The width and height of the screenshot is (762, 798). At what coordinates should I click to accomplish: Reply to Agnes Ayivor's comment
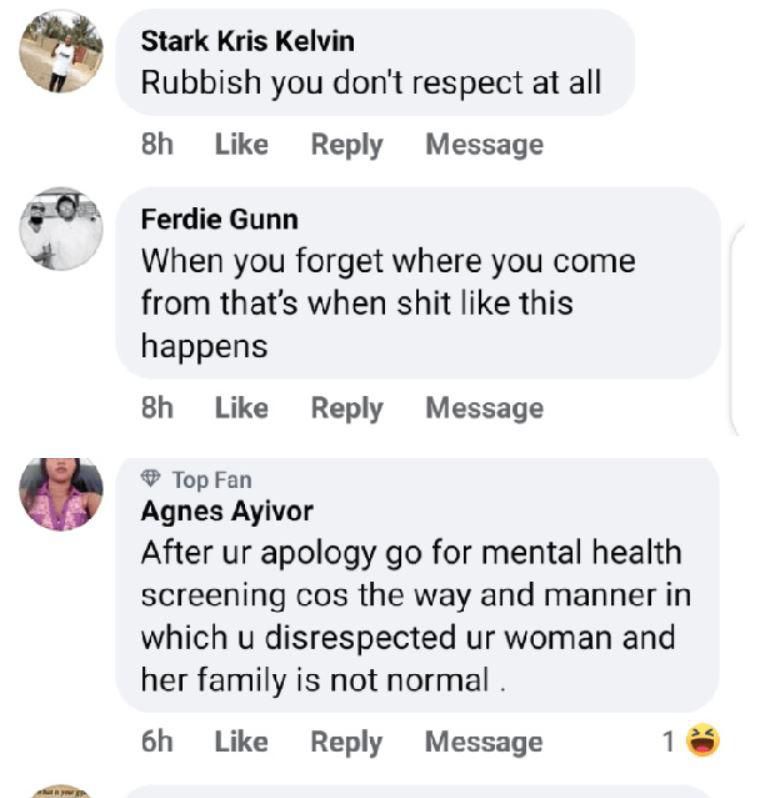pos(346,741)
